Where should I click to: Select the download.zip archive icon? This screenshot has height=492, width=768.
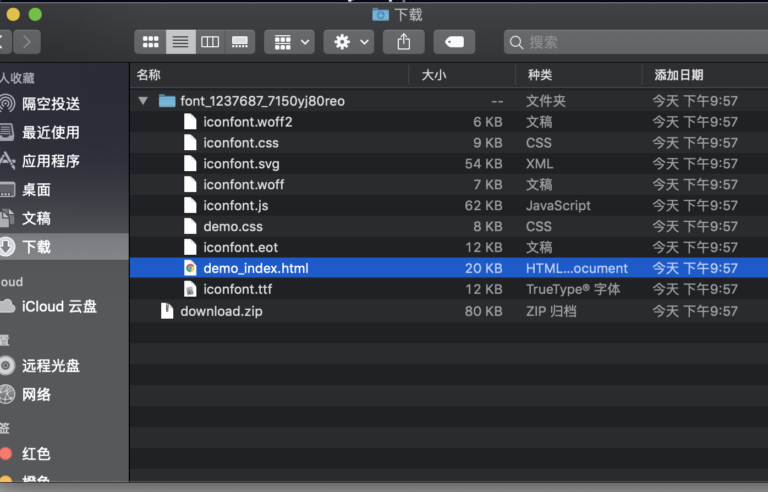(167, 311)
